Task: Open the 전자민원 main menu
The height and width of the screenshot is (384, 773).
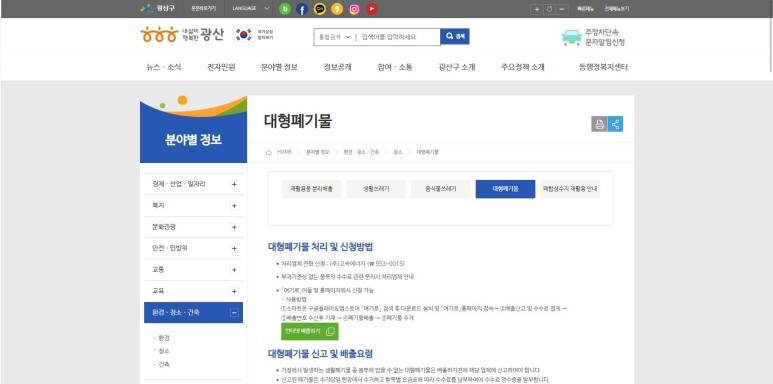Action: click(221, 68)
